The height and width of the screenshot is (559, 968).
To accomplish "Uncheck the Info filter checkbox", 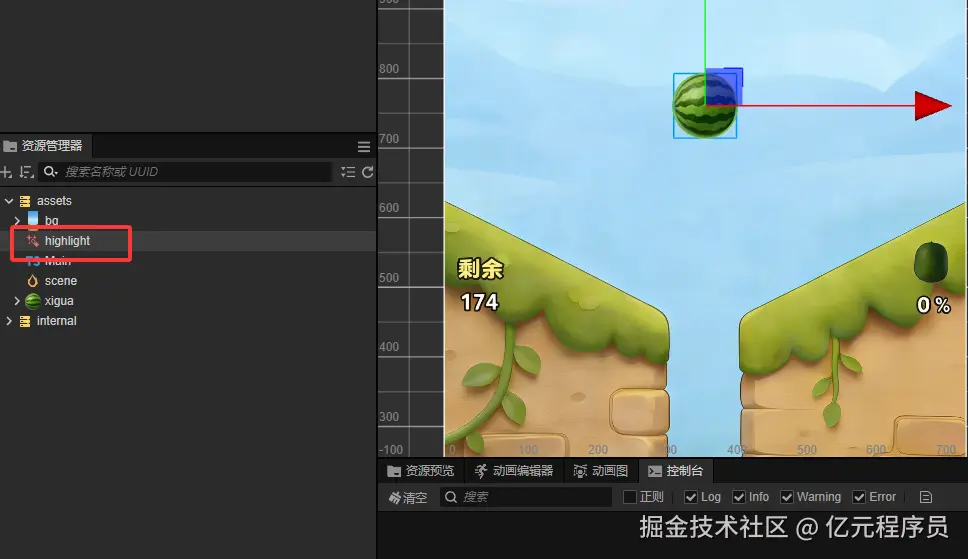I will [738, 497].
